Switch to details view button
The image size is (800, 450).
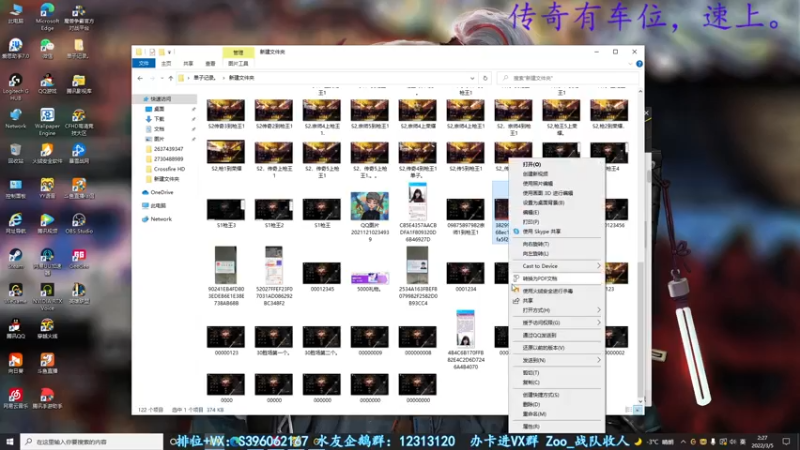click(x=629, y=410)
